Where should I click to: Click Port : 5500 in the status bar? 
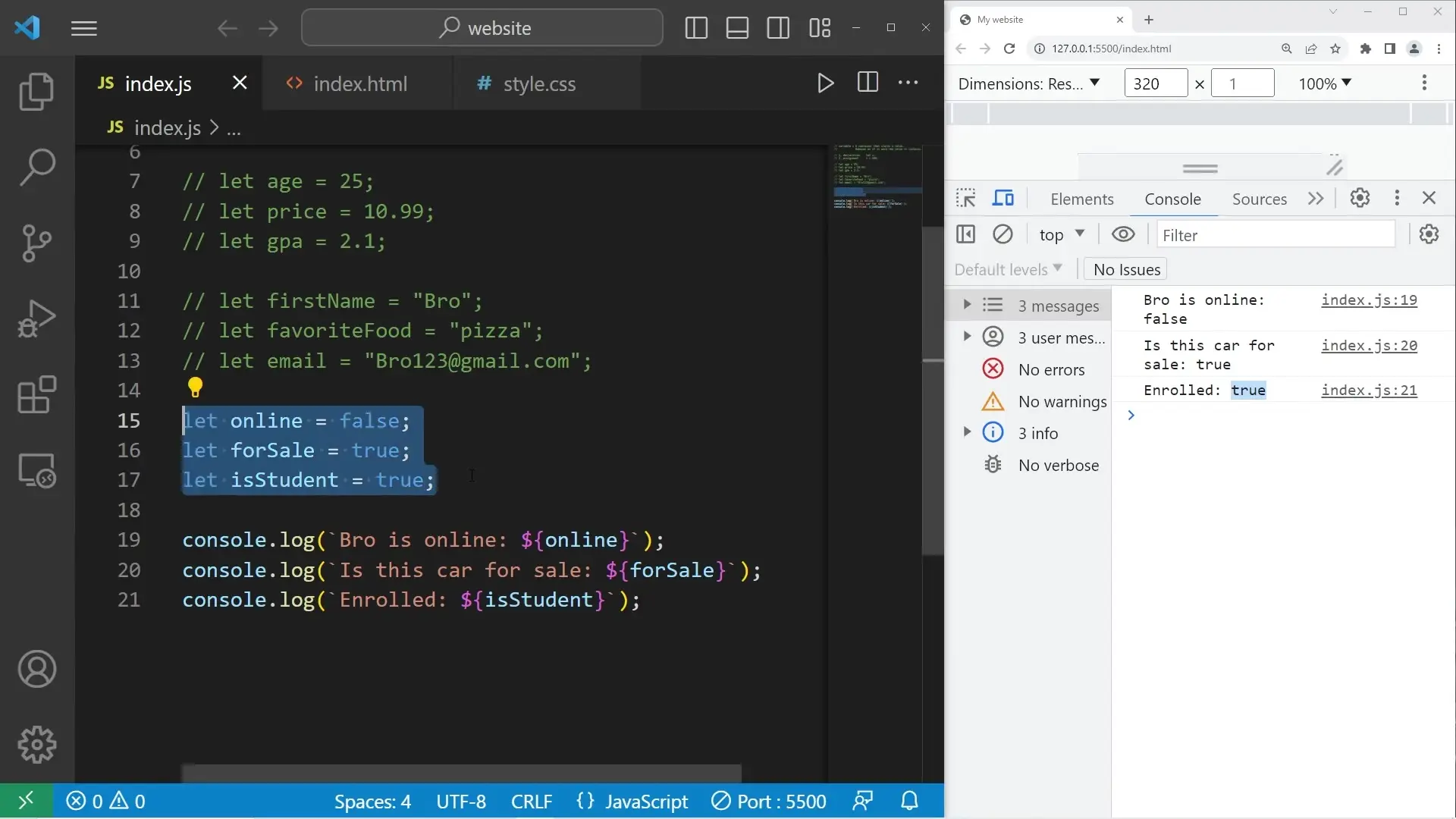(x=769, y=801)
